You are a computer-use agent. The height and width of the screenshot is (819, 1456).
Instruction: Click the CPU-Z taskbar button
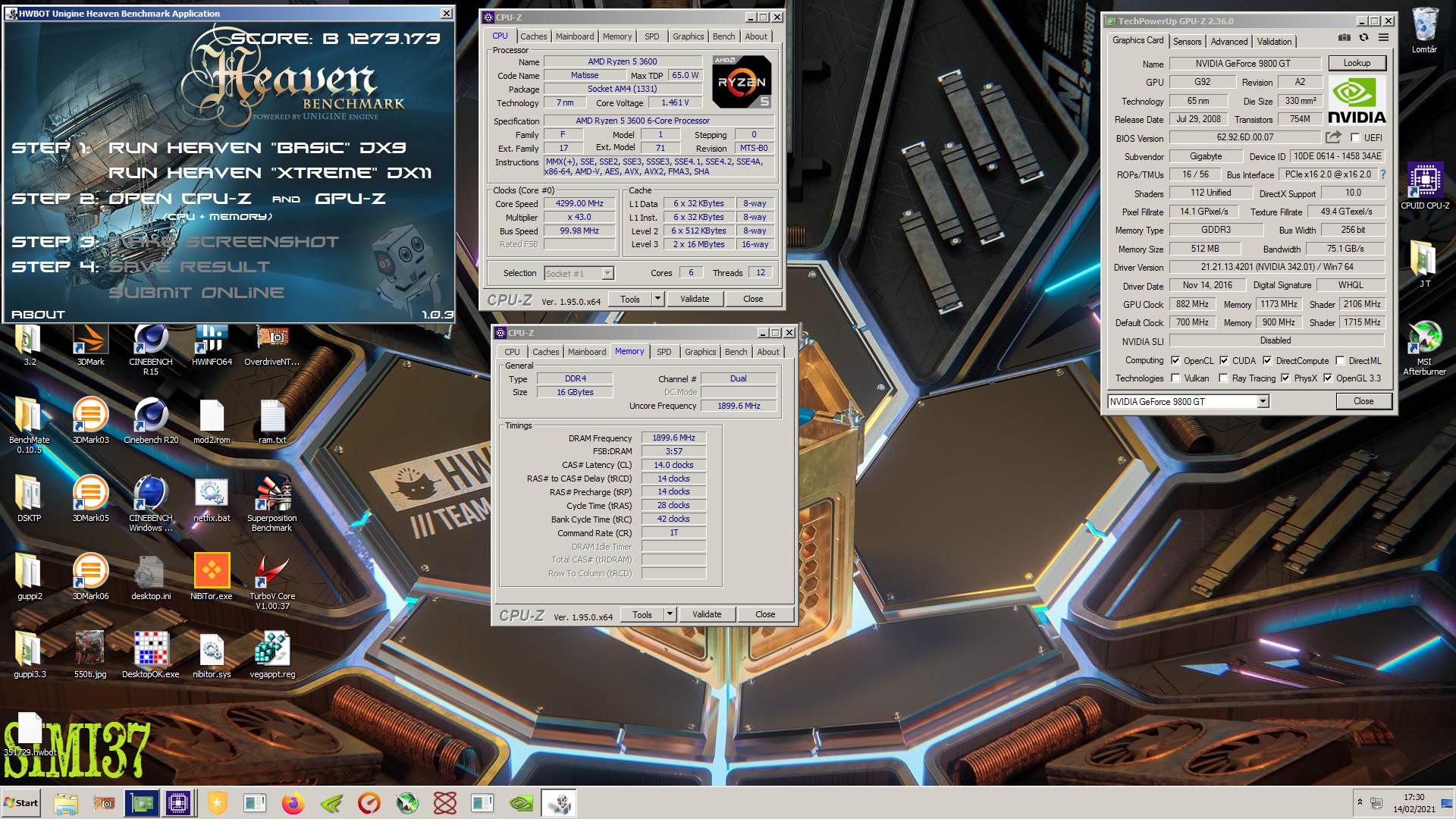tap(179, 803)
